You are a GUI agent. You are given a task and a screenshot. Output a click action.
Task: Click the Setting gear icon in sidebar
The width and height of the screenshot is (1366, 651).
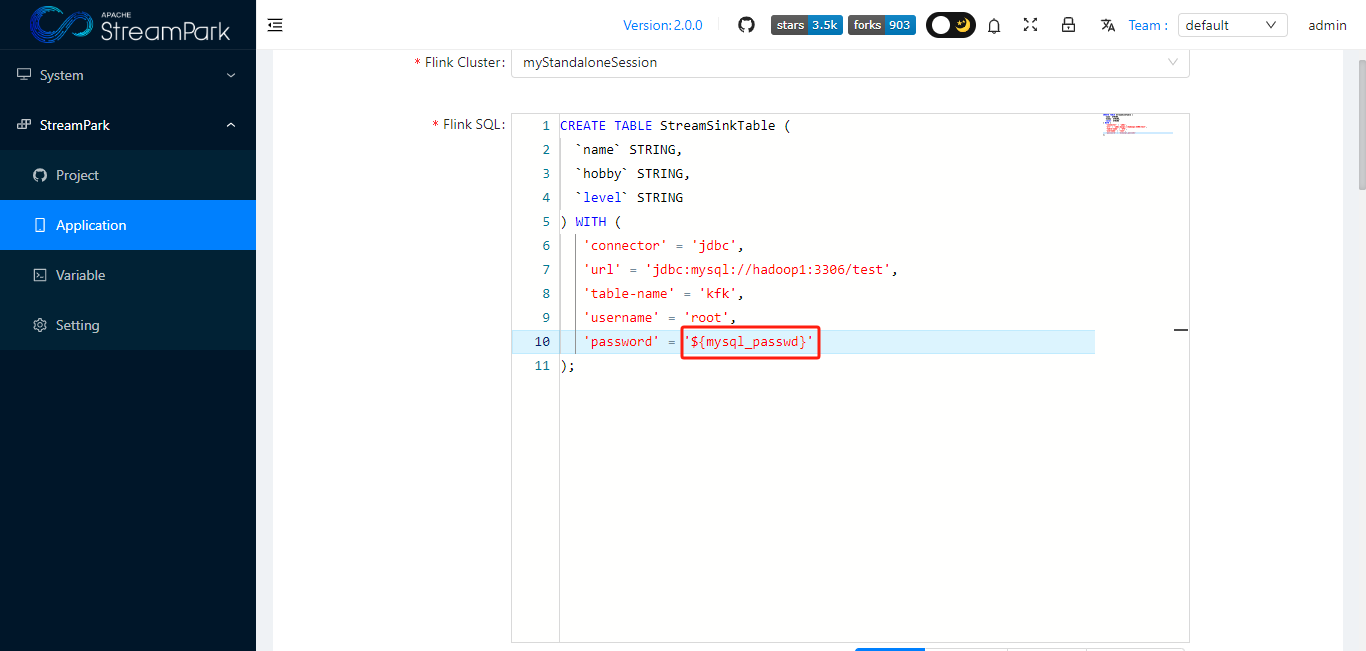[x=40, y=325]
